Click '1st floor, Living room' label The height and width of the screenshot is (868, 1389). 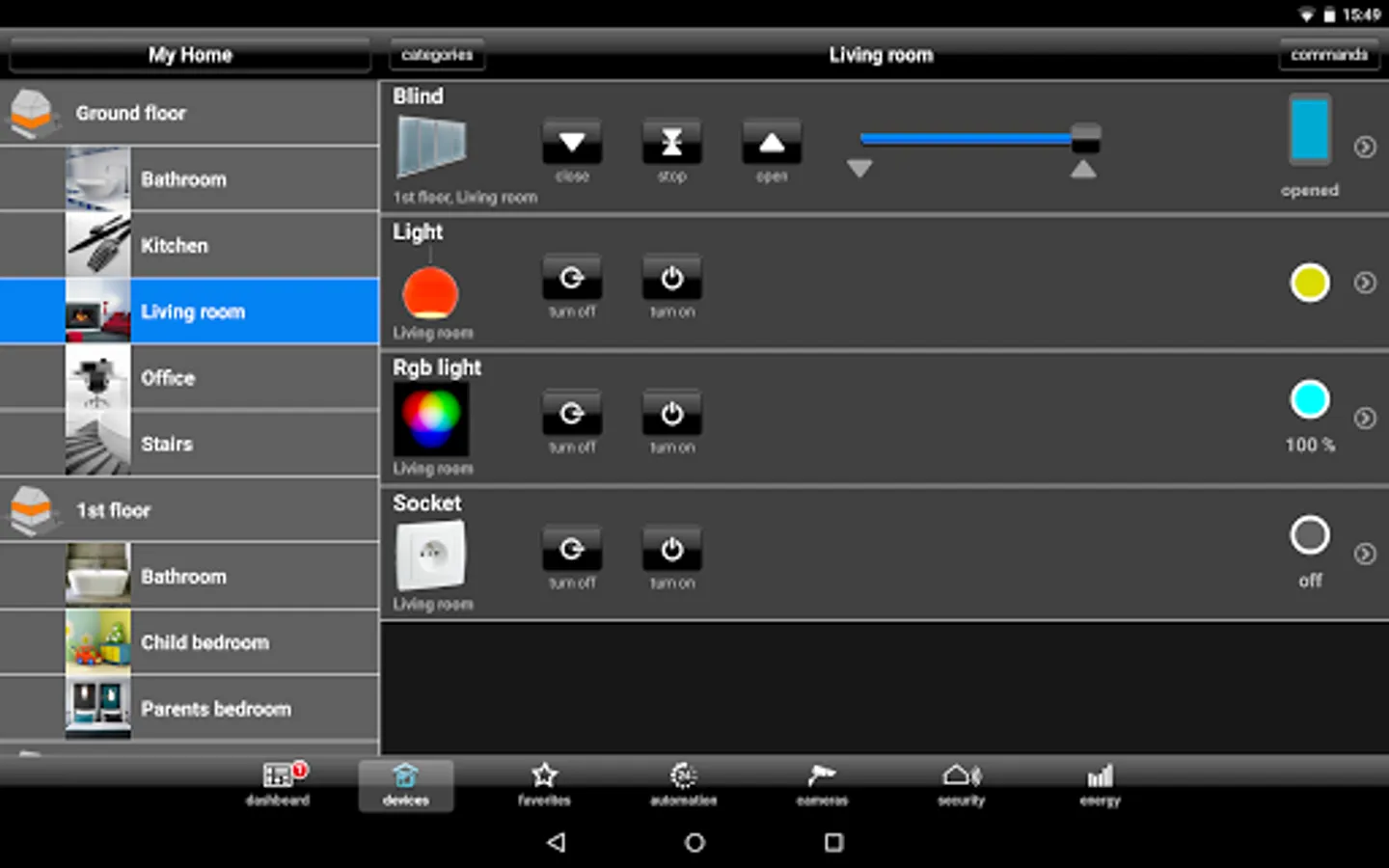tap(465, 197)
